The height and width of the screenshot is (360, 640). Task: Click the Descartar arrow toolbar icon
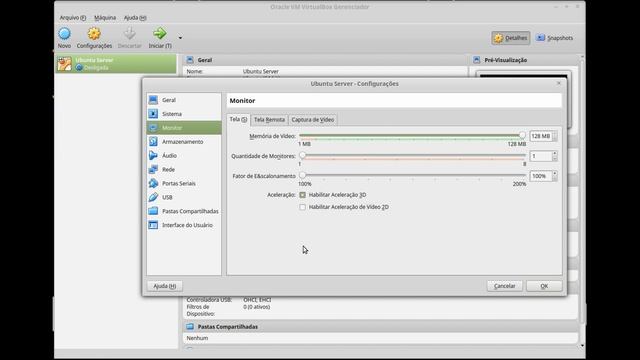[129, 34]
